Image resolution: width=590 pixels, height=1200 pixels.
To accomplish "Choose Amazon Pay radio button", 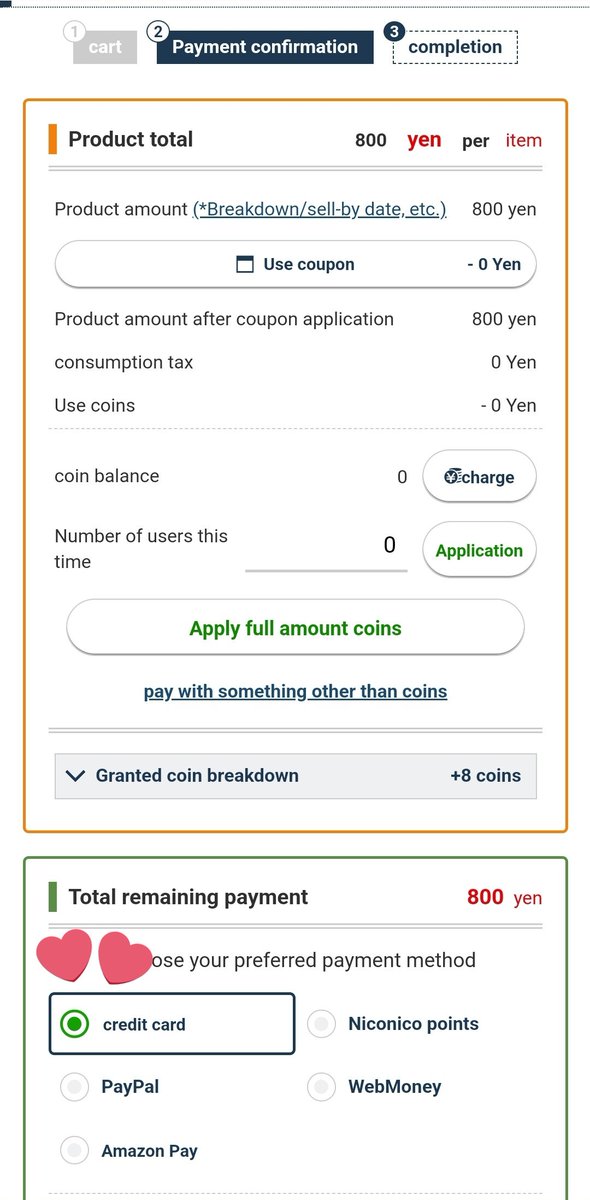I will coord(74,1150).
